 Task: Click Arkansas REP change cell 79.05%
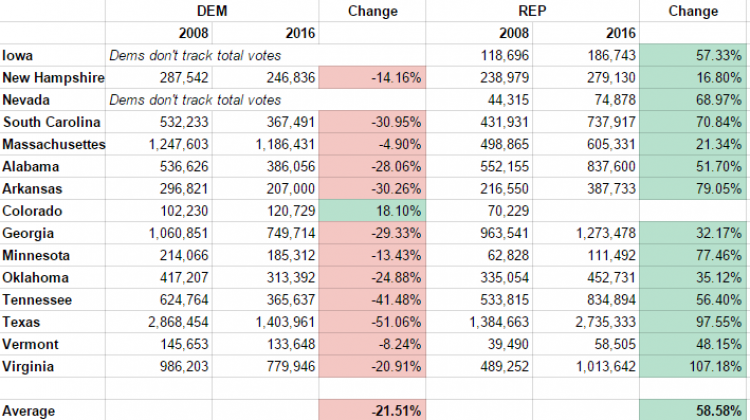[x=693, y=188]
